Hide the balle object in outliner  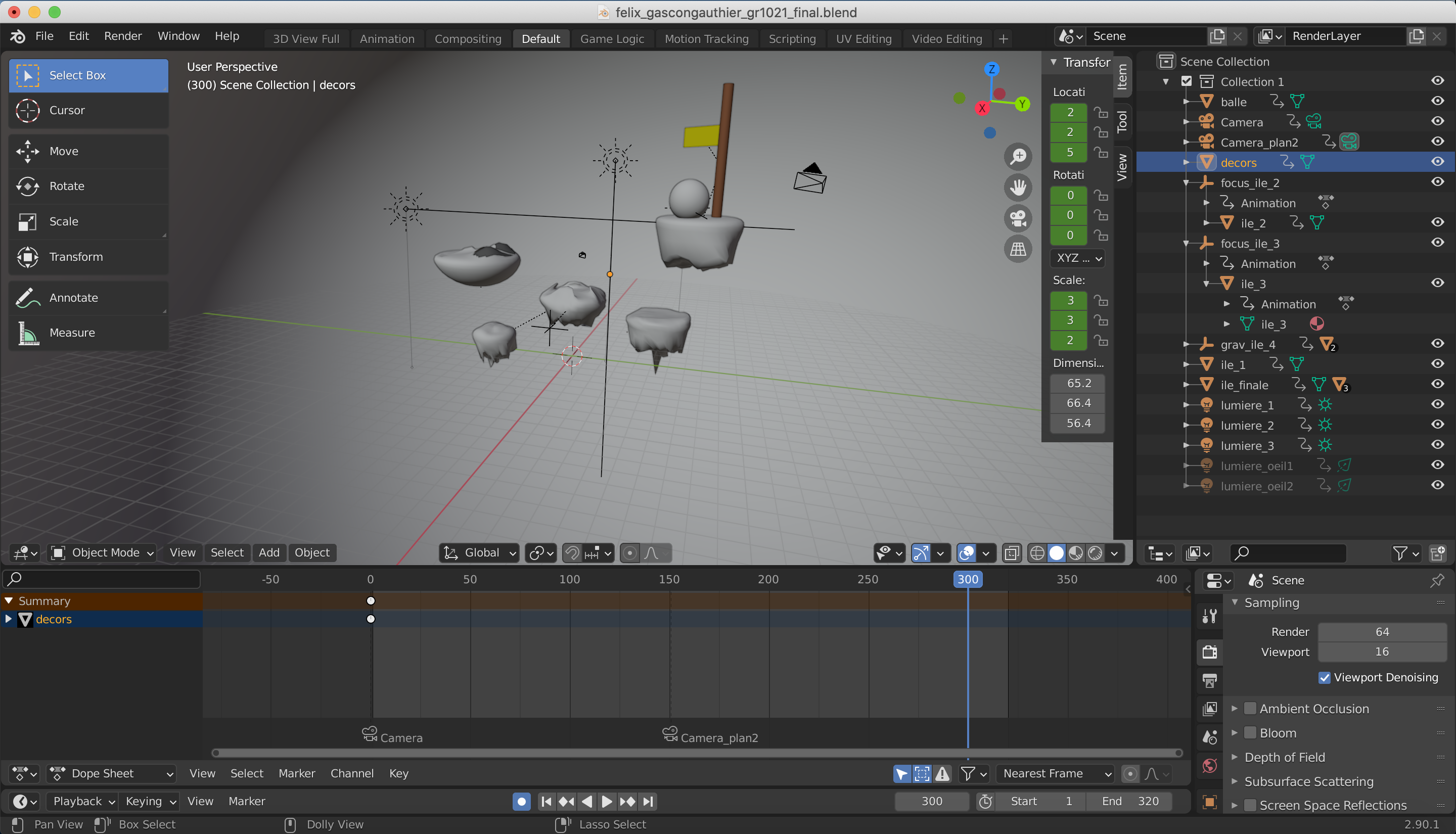pos(1437,102)
